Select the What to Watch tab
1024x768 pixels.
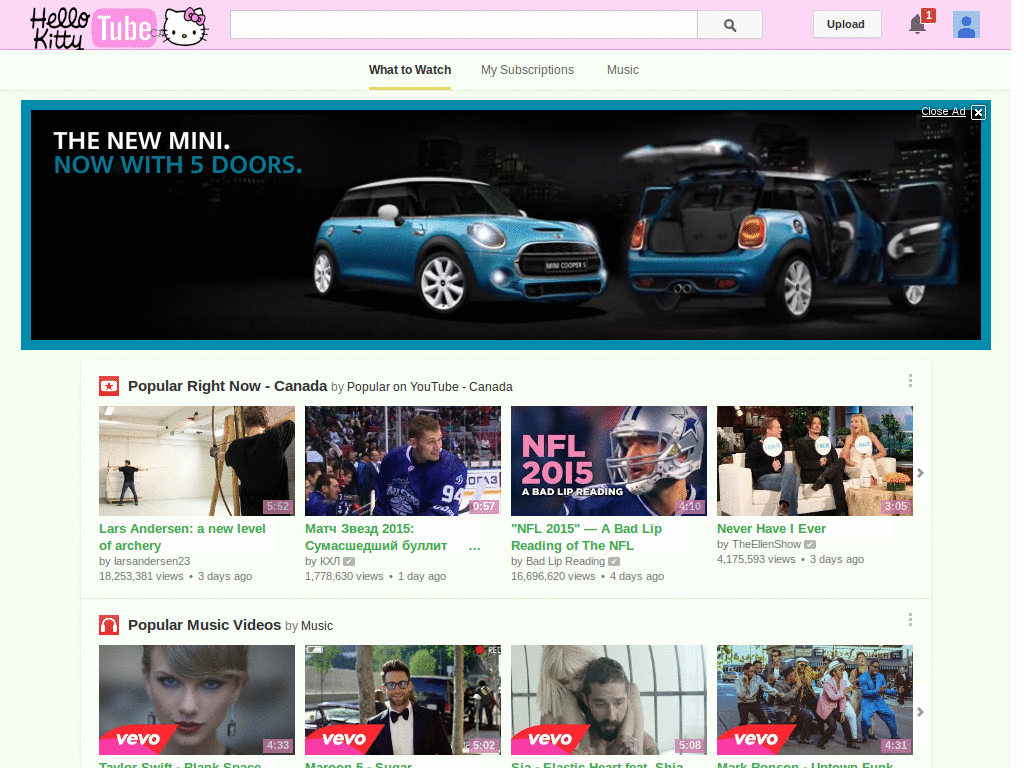click(409, 70)
